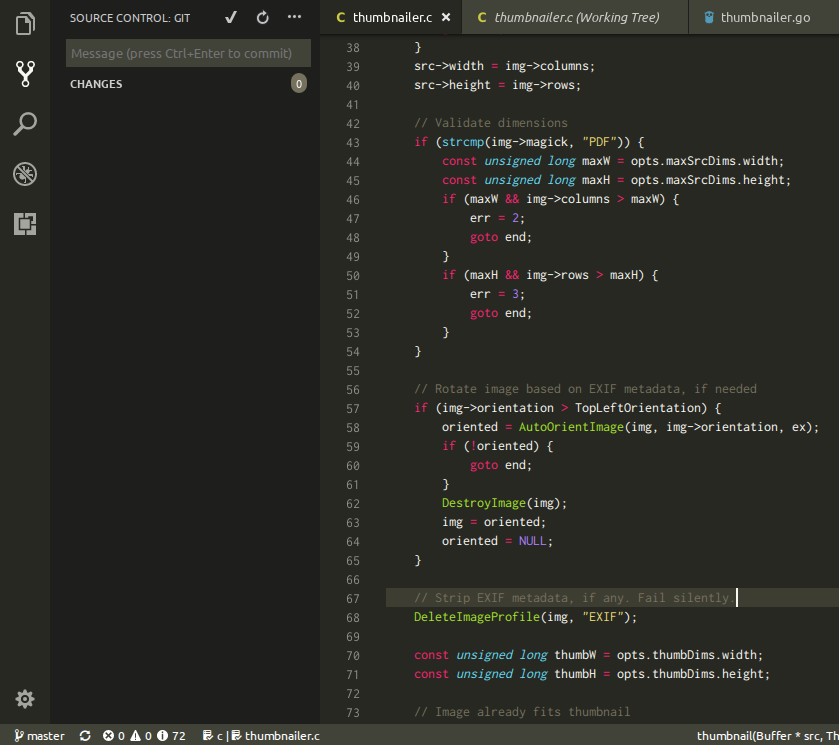Click 'opts.thumbDims.width' on line 70
The image size is (839, 746).
point(687,655)
